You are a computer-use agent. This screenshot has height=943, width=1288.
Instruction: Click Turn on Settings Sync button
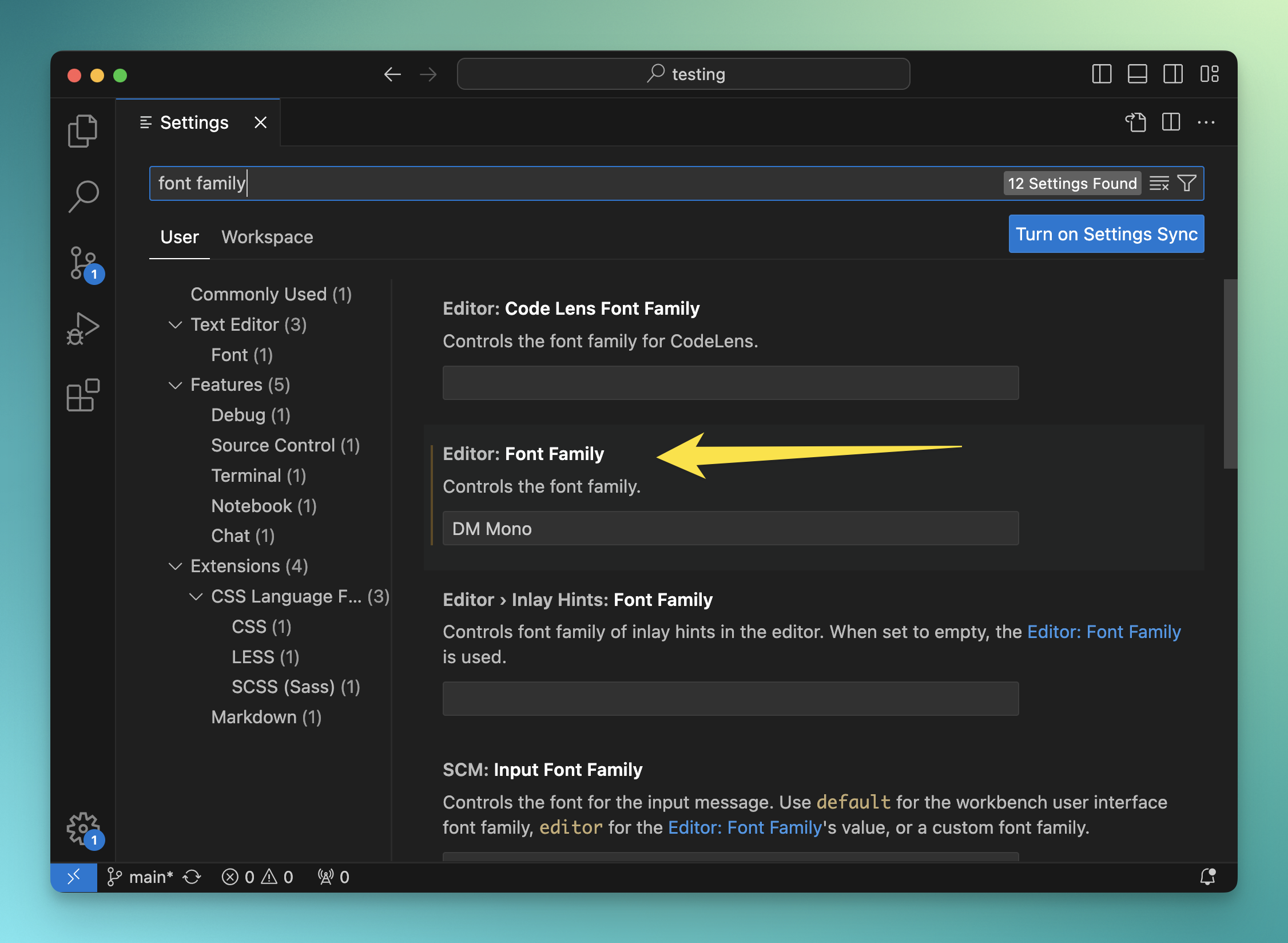click(x=1106, y=234)
